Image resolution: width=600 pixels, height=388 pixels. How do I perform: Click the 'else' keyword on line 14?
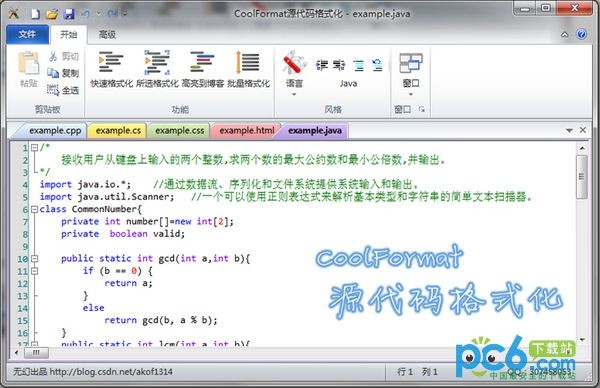point(93,308)
